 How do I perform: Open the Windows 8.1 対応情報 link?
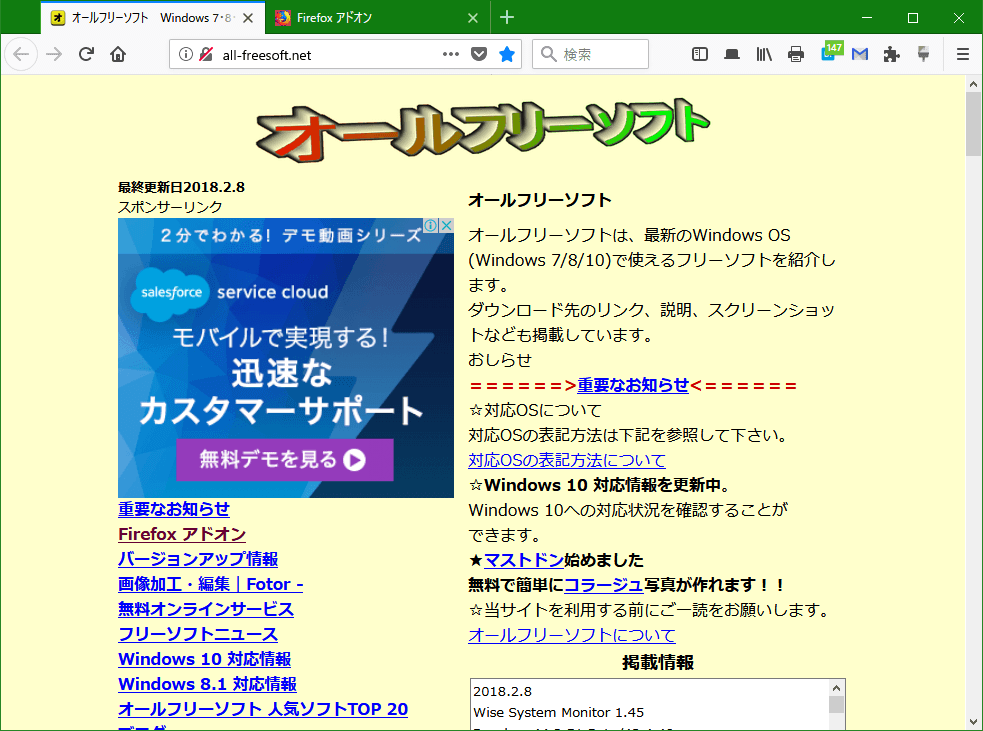tap(208, 685)
